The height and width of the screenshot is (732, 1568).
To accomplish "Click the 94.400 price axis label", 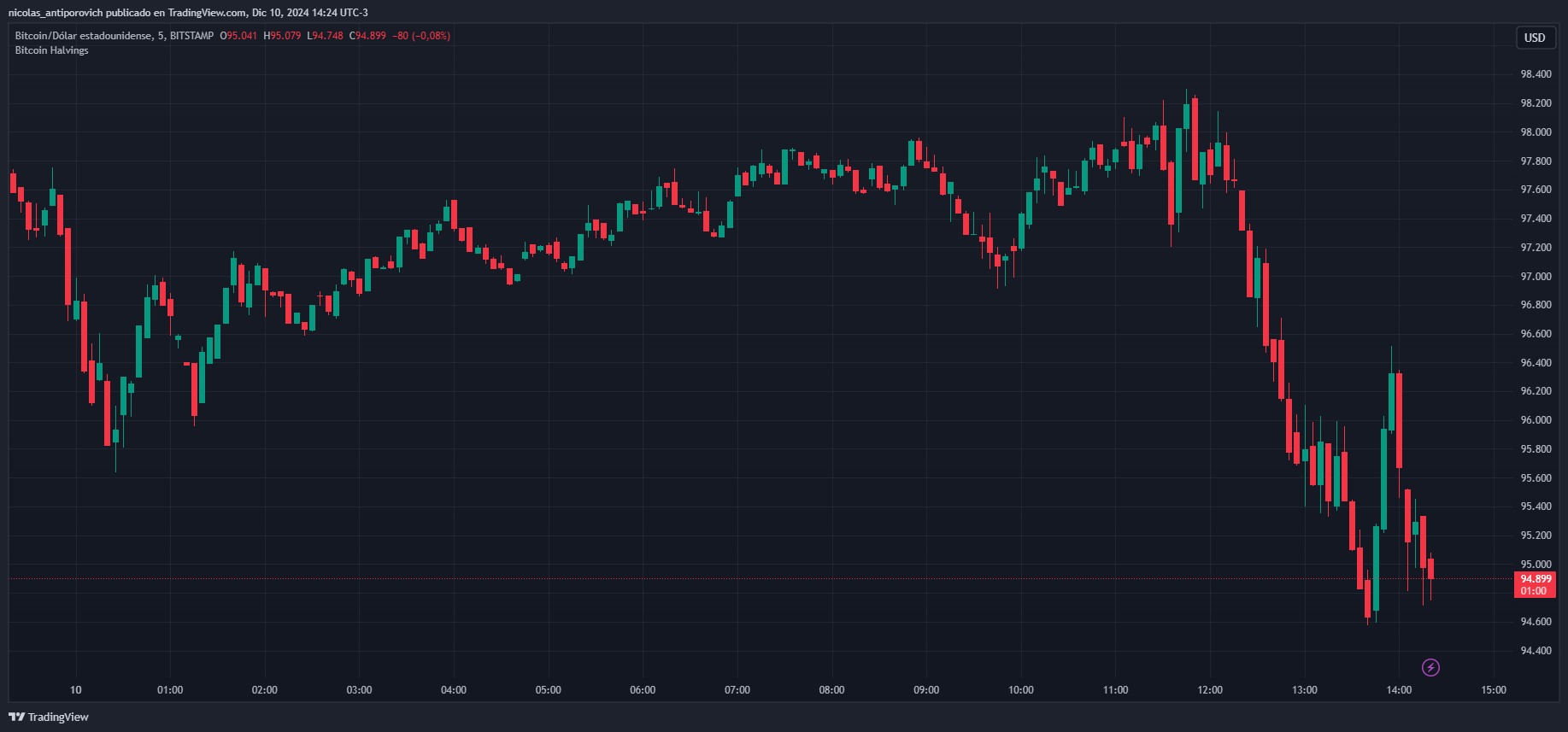I will (x=1536, y=651).
